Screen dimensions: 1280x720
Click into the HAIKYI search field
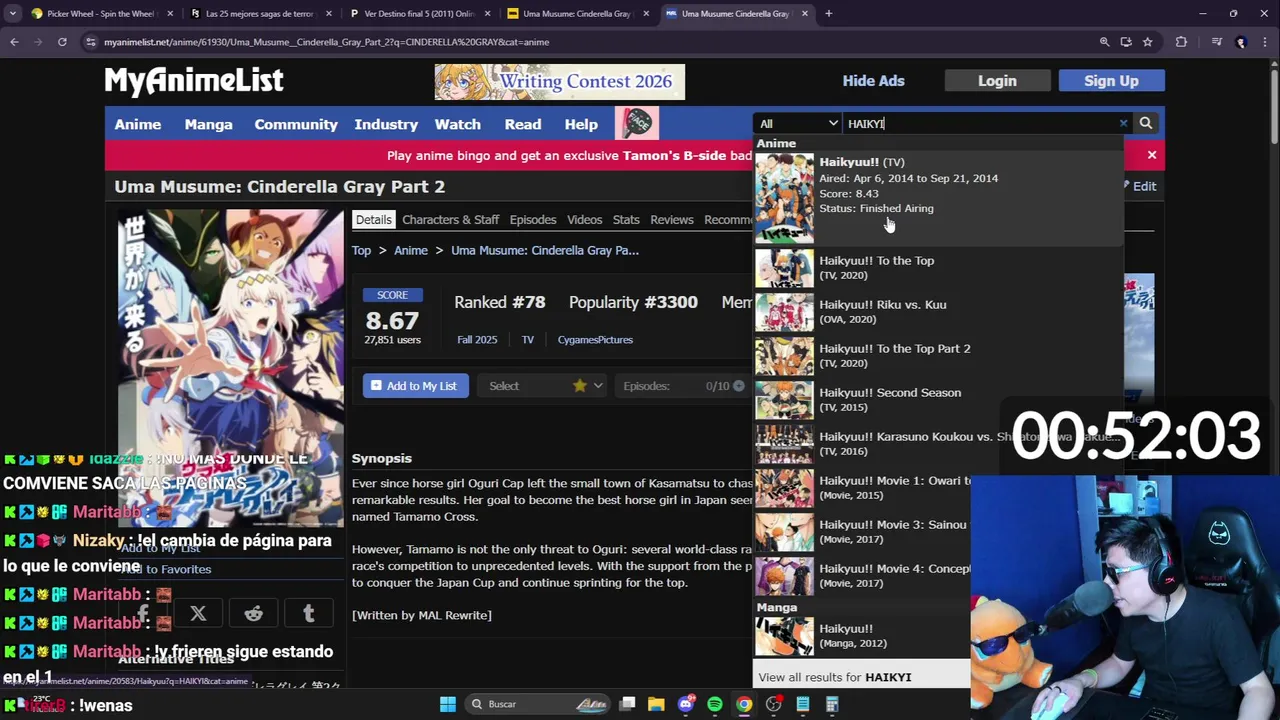(x=980, y=124)
